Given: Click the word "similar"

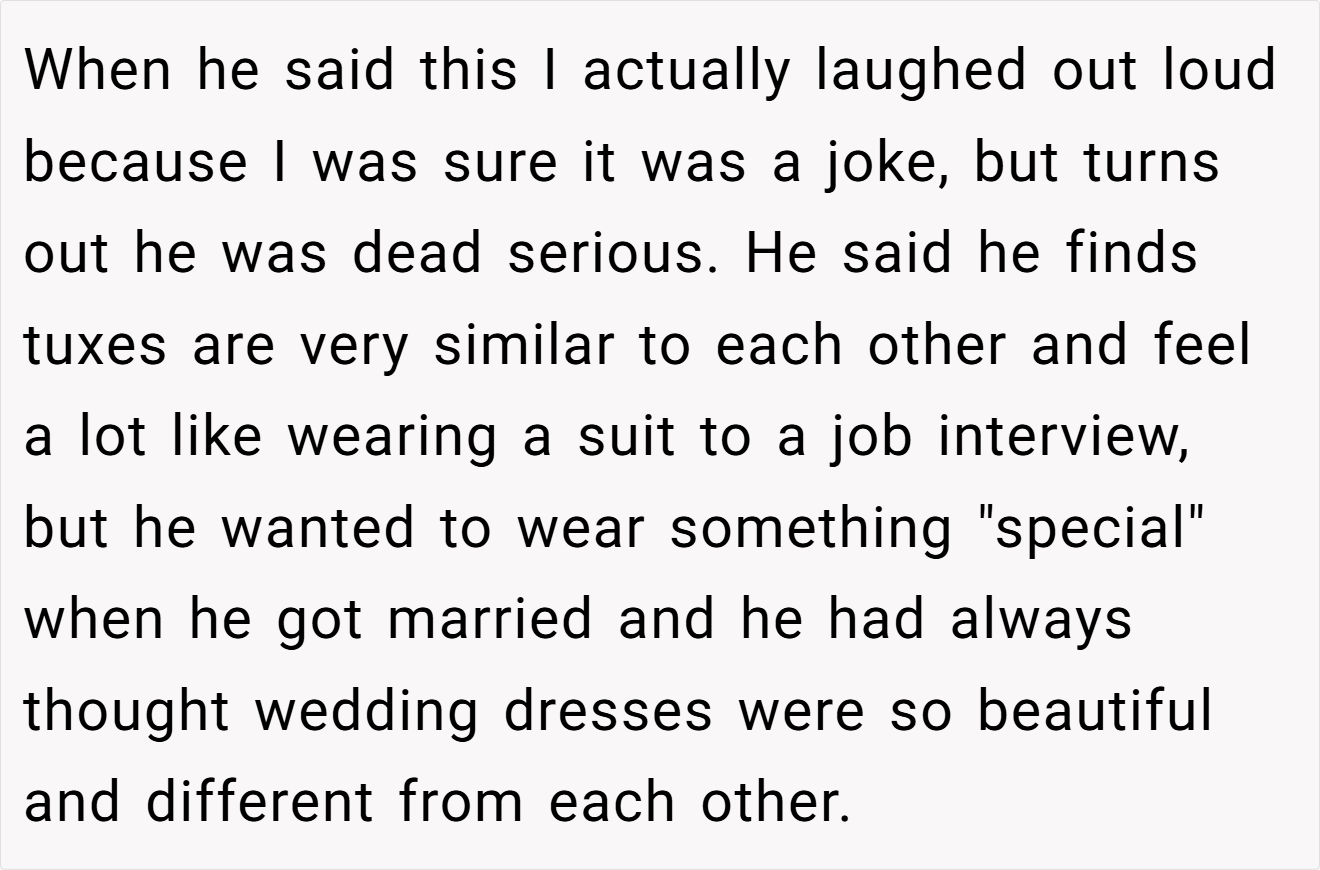Looking at the screenshot, I should 524,345.
